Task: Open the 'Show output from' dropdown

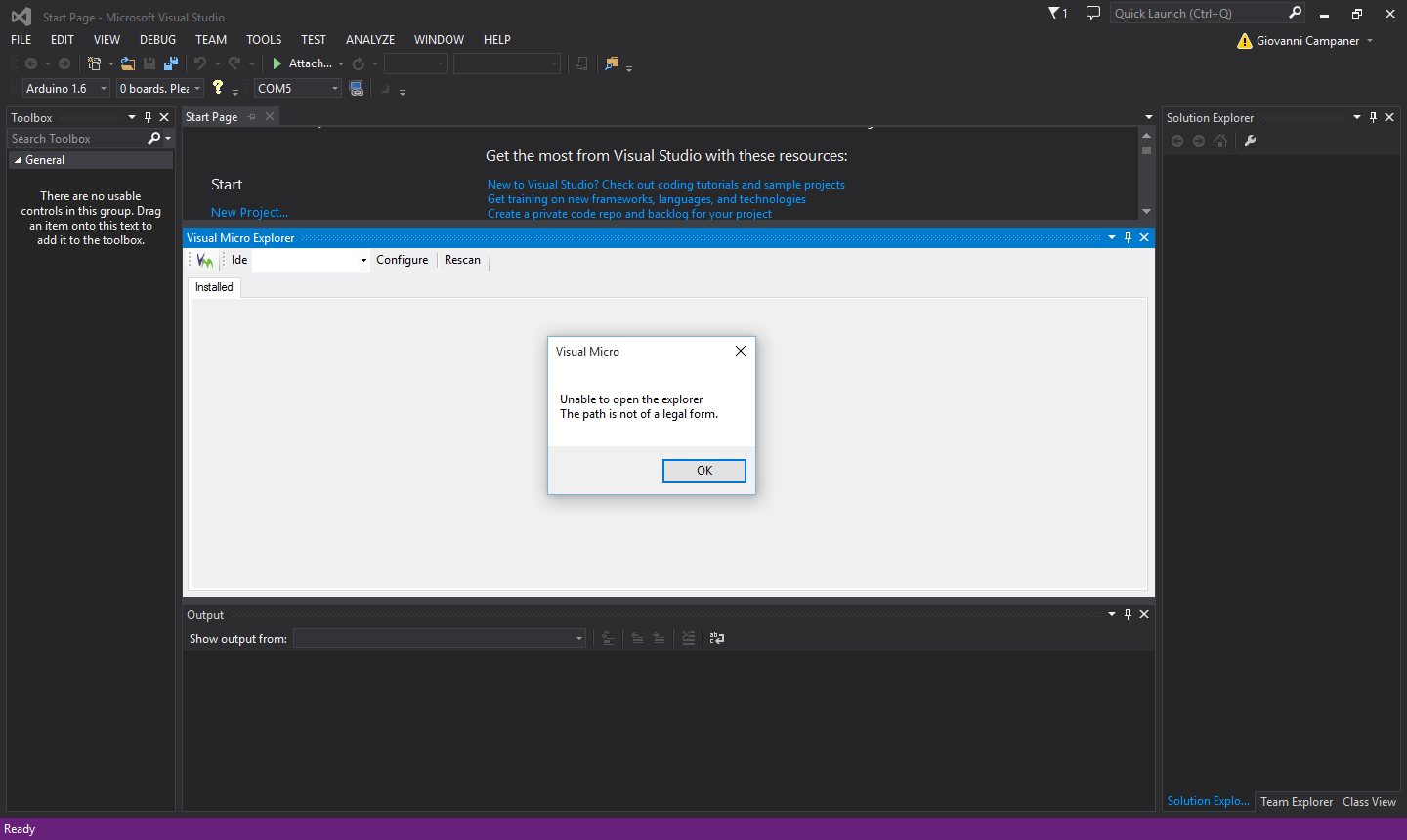Action: click(440, 639)
